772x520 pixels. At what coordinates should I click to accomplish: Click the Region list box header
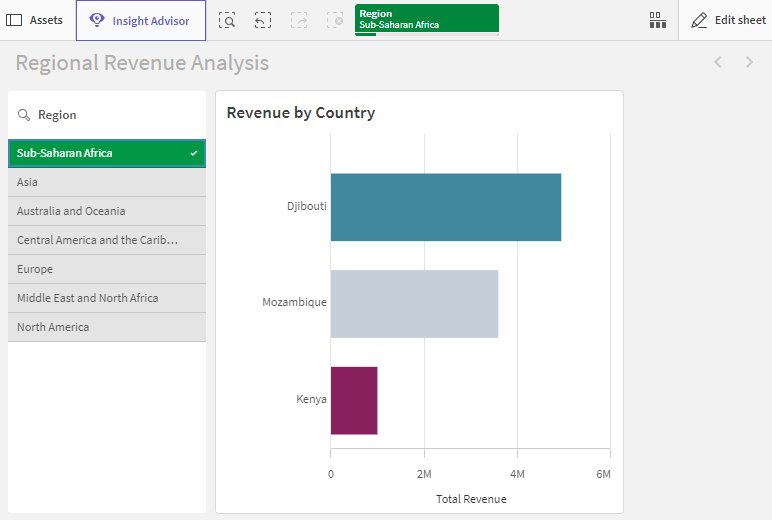point(57,115)
